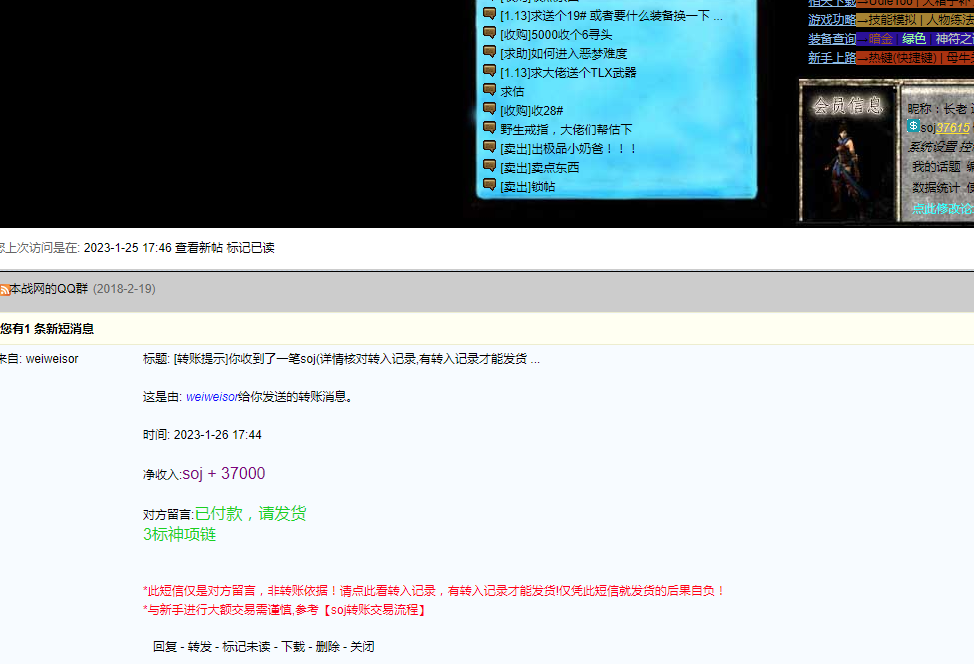Close the message using 关闭 link
This screenshot has width=974, height=664.
coord(362,647)
